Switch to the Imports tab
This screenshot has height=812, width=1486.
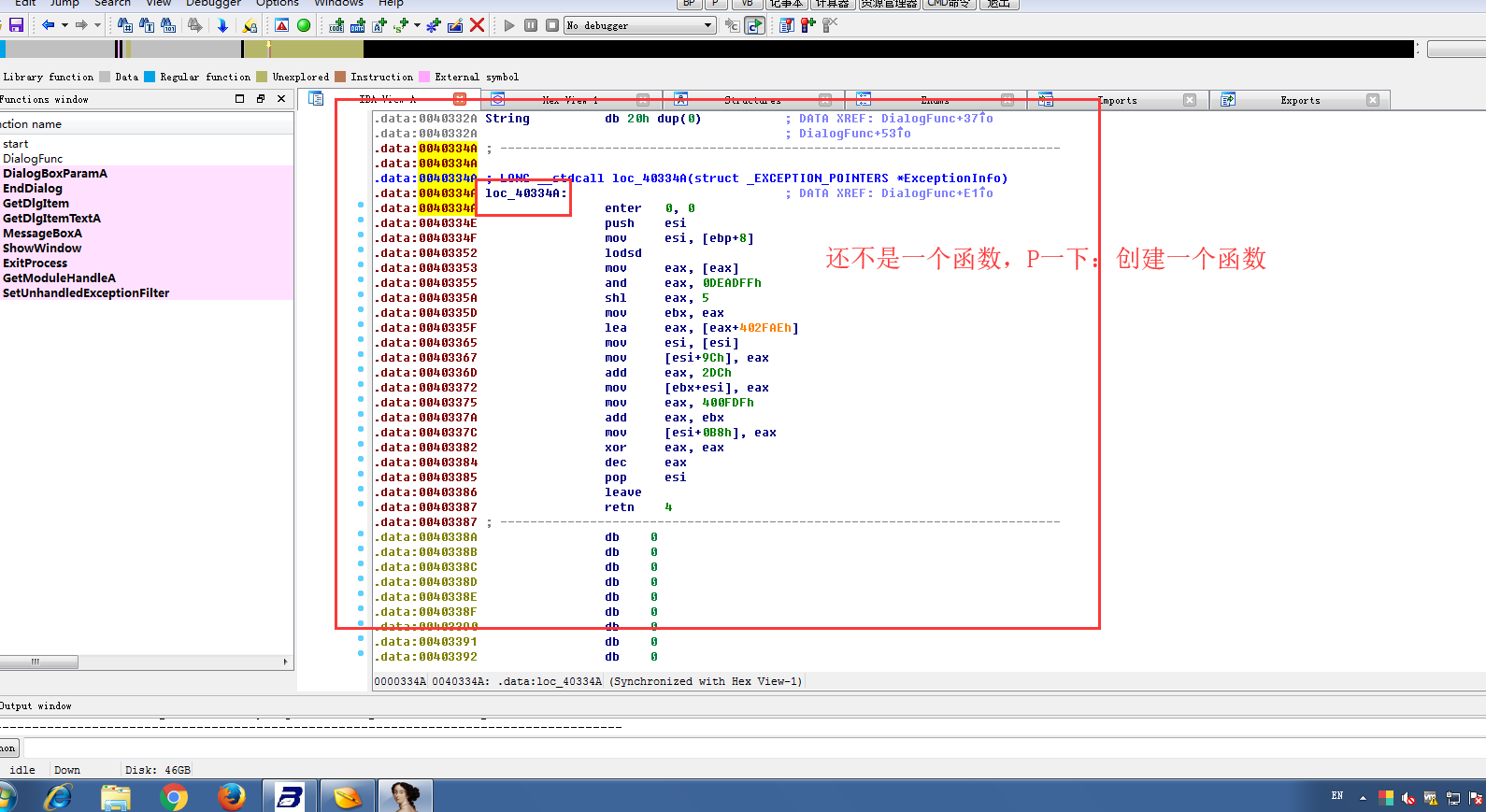[x=1117, y=100]
